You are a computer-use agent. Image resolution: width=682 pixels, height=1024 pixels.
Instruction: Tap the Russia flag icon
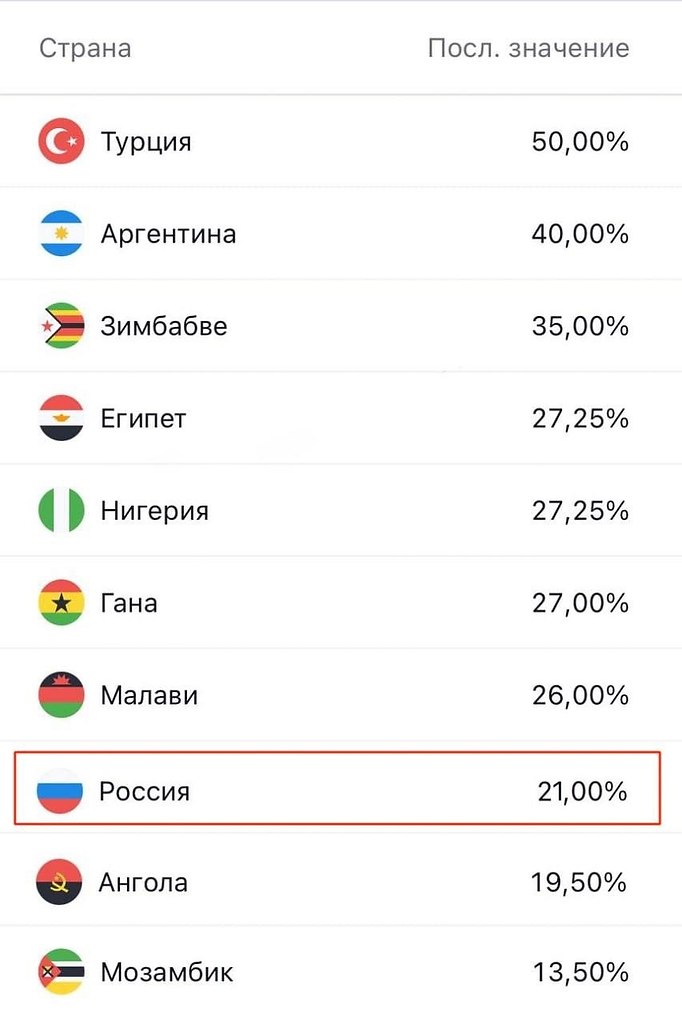(59, 791)
